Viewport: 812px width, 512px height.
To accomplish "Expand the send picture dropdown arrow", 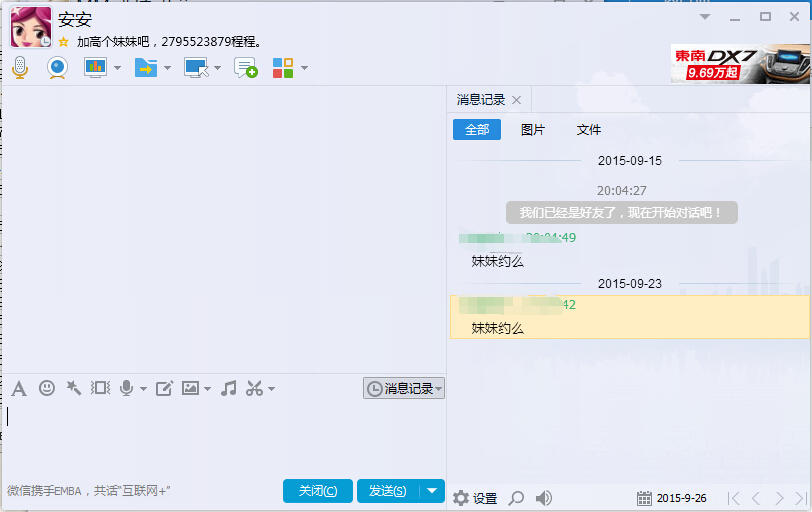I will (x=208, y=389).
